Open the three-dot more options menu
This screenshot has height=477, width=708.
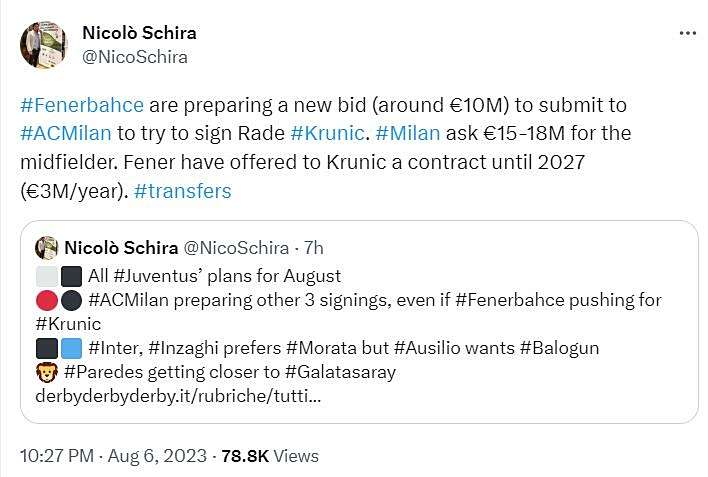click(687, 33)
